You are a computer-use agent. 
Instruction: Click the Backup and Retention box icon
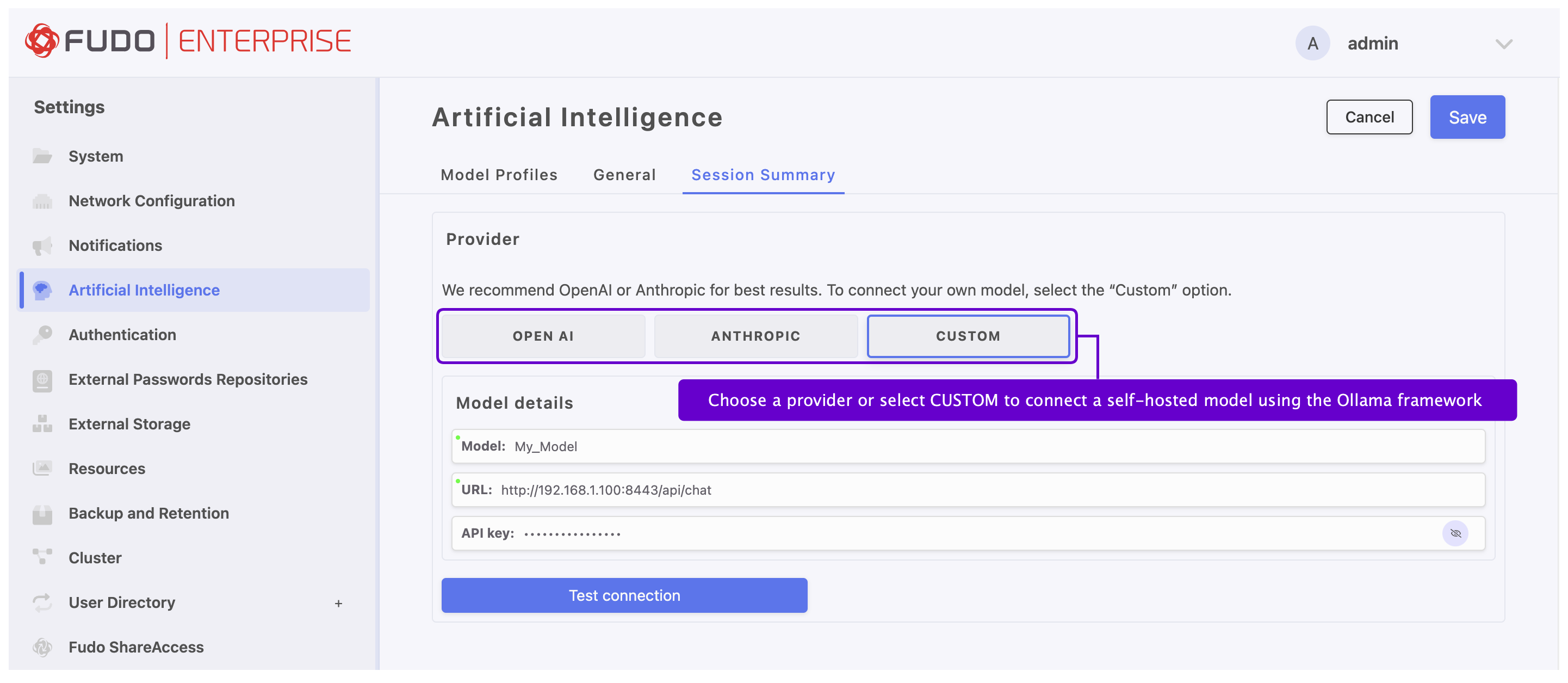coord(42,514)
